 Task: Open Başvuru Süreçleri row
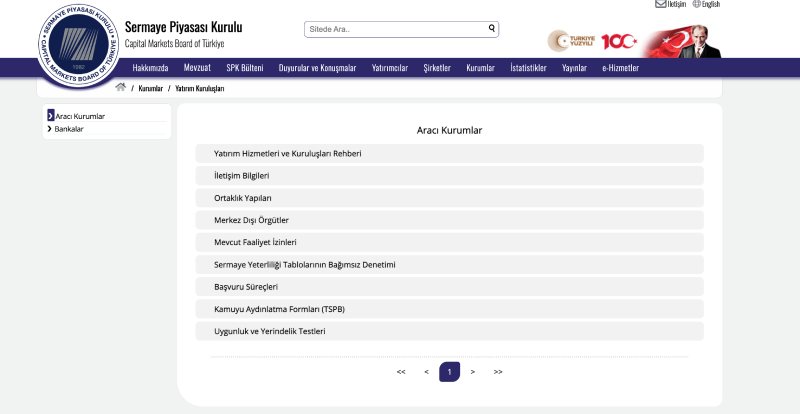tap(449, 287)
